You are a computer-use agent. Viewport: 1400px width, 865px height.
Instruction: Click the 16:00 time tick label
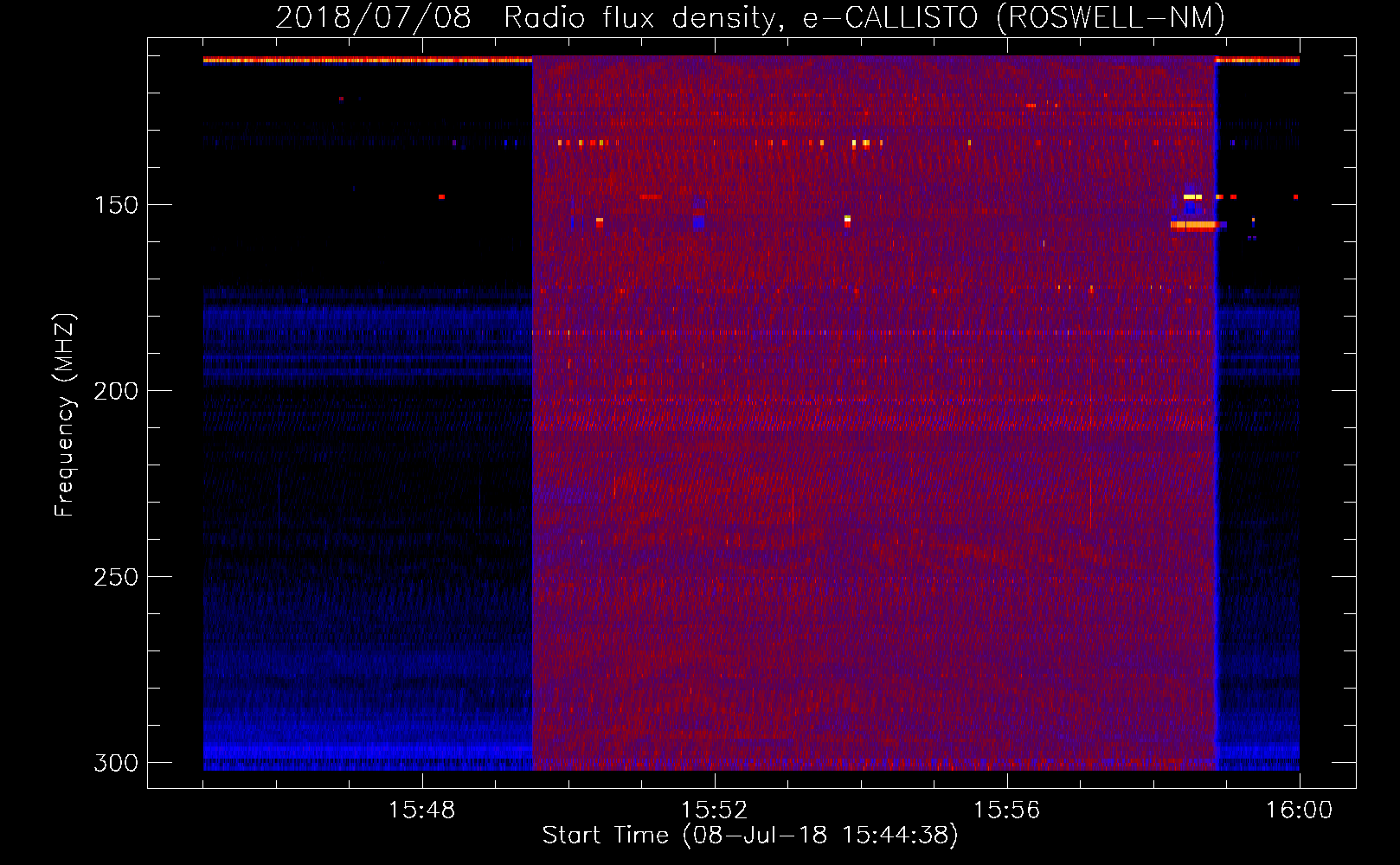click(x=1300, y=811)
